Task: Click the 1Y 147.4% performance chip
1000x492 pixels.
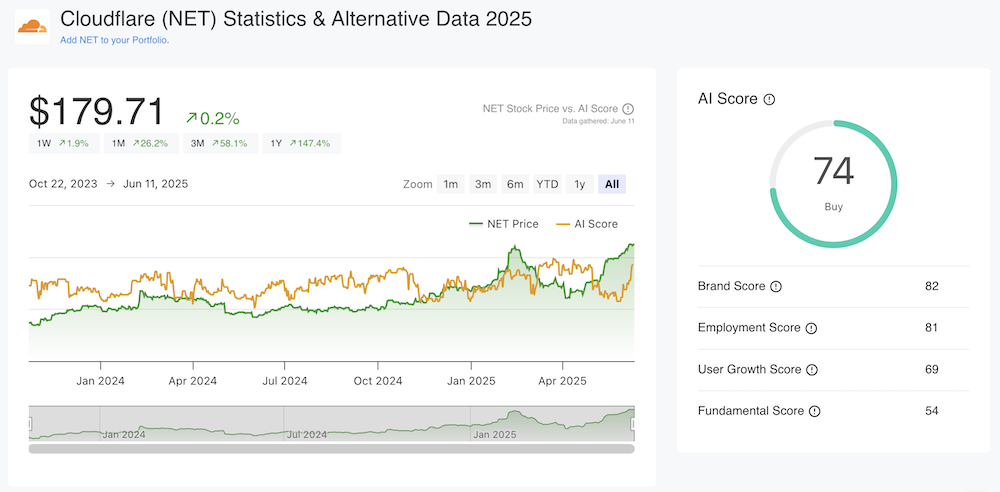Action: [302, 144]
